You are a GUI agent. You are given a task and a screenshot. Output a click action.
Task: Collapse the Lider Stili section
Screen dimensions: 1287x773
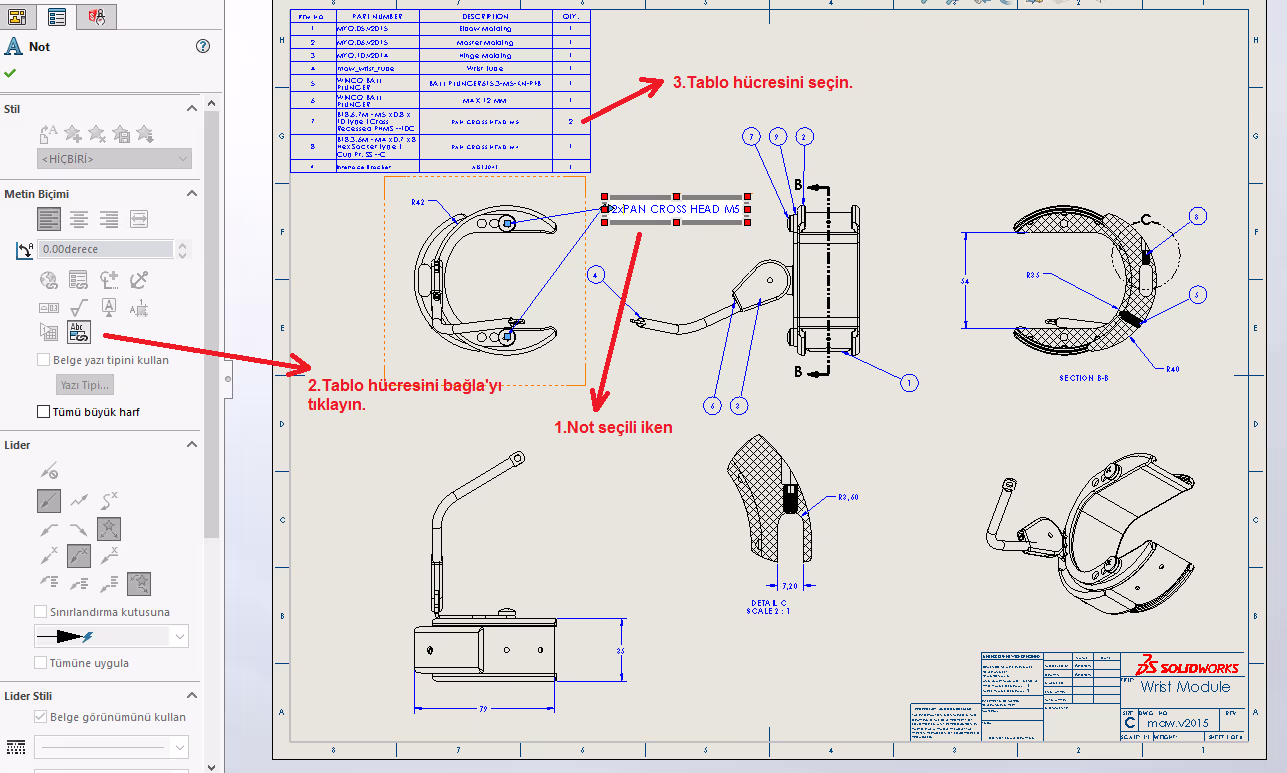click(192, 696)
